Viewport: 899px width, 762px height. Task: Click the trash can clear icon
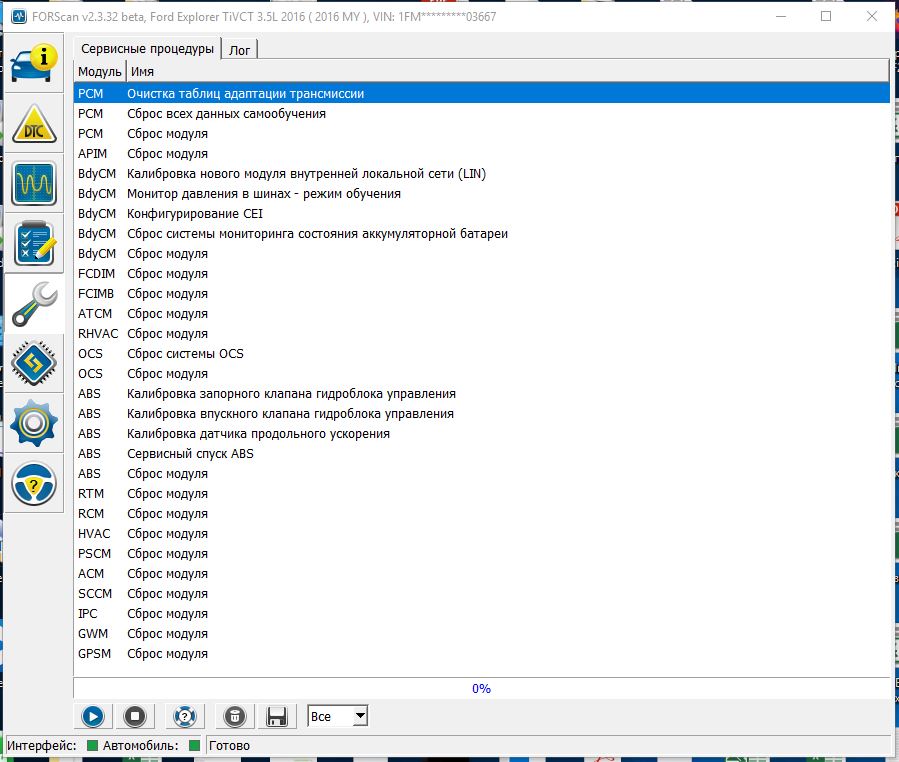pyautogui.click(x=233, y=716)
